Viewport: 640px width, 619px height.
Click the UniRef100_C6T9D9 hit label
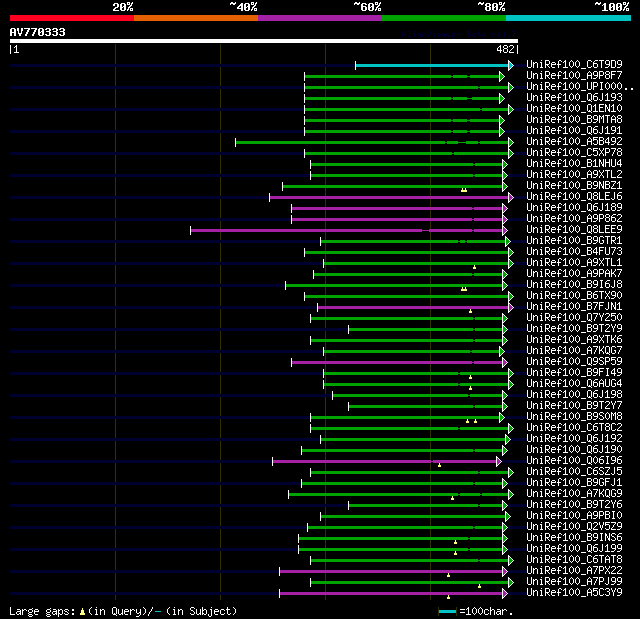click(574, 64)
